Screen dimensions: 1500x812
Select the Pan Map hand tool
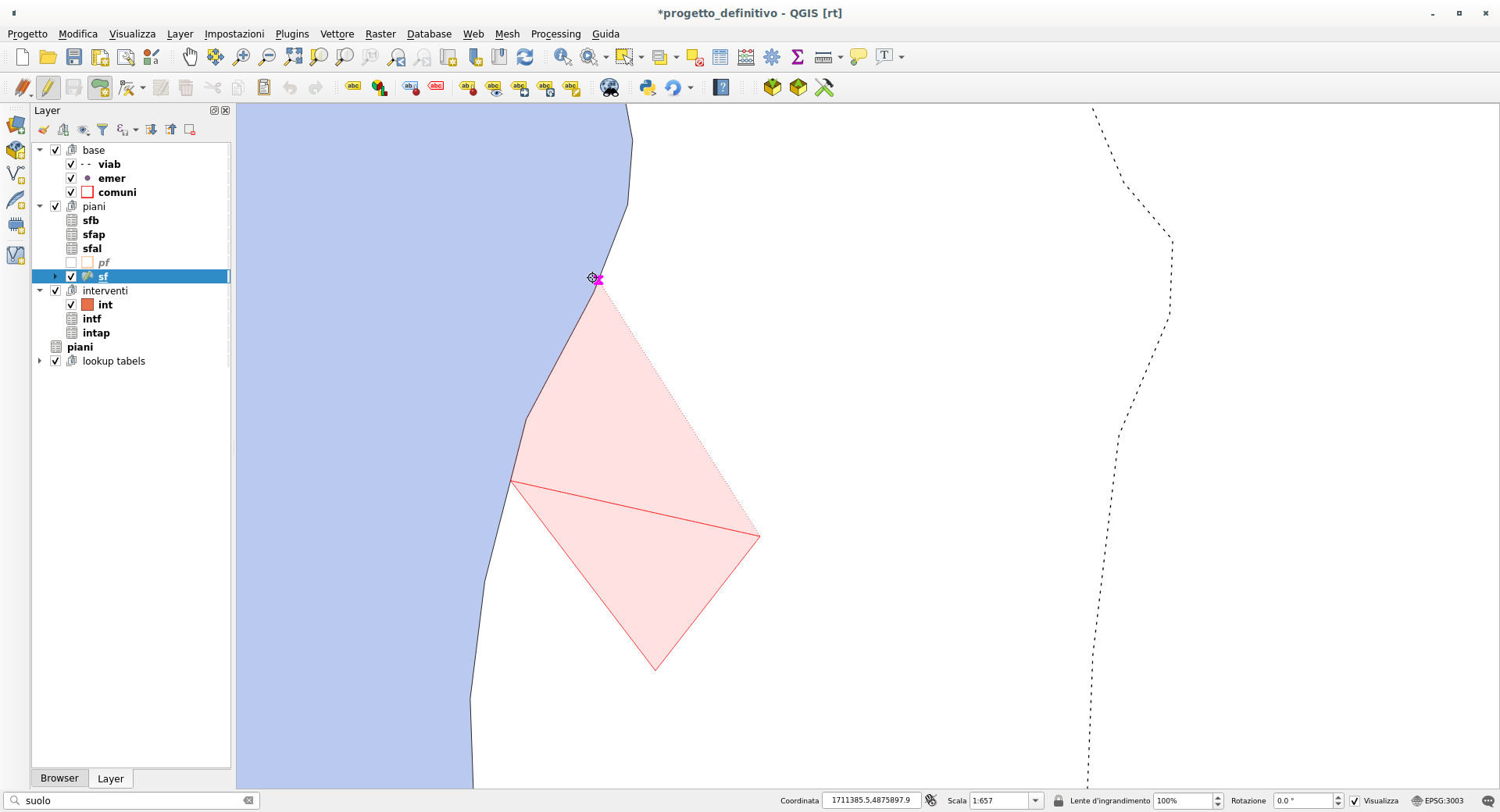click(x=190, y=57)
